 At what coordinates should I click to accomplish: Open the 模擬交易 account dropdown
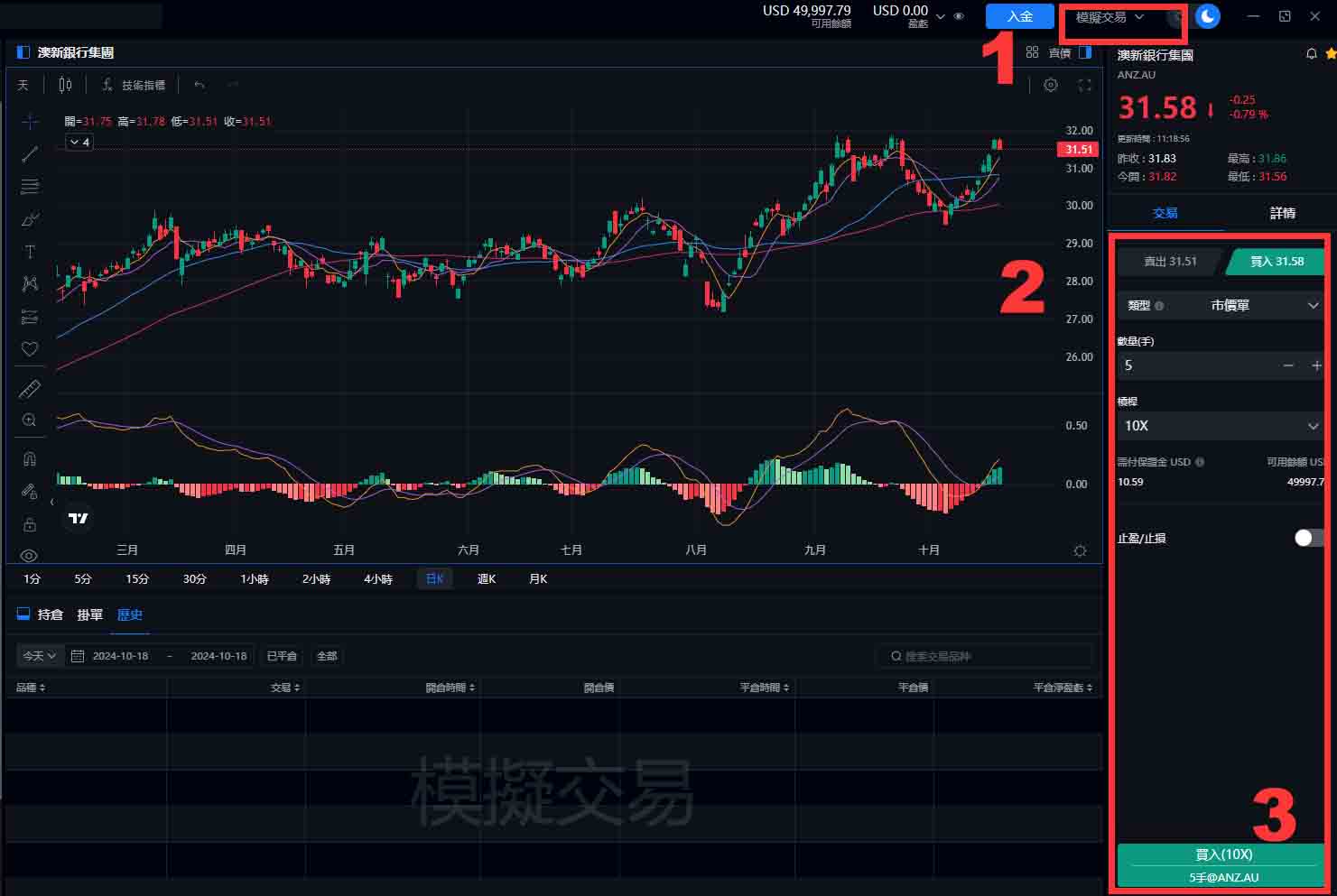[x=1110, y=17]
